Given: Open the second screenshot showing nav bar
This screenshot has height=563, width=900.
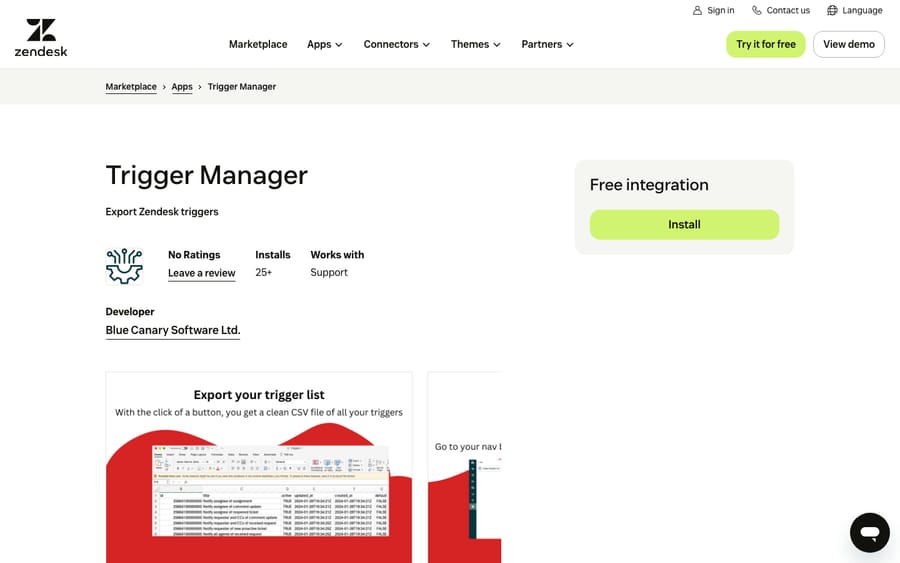Looking at the screenshot, I should tap(464, 467).
